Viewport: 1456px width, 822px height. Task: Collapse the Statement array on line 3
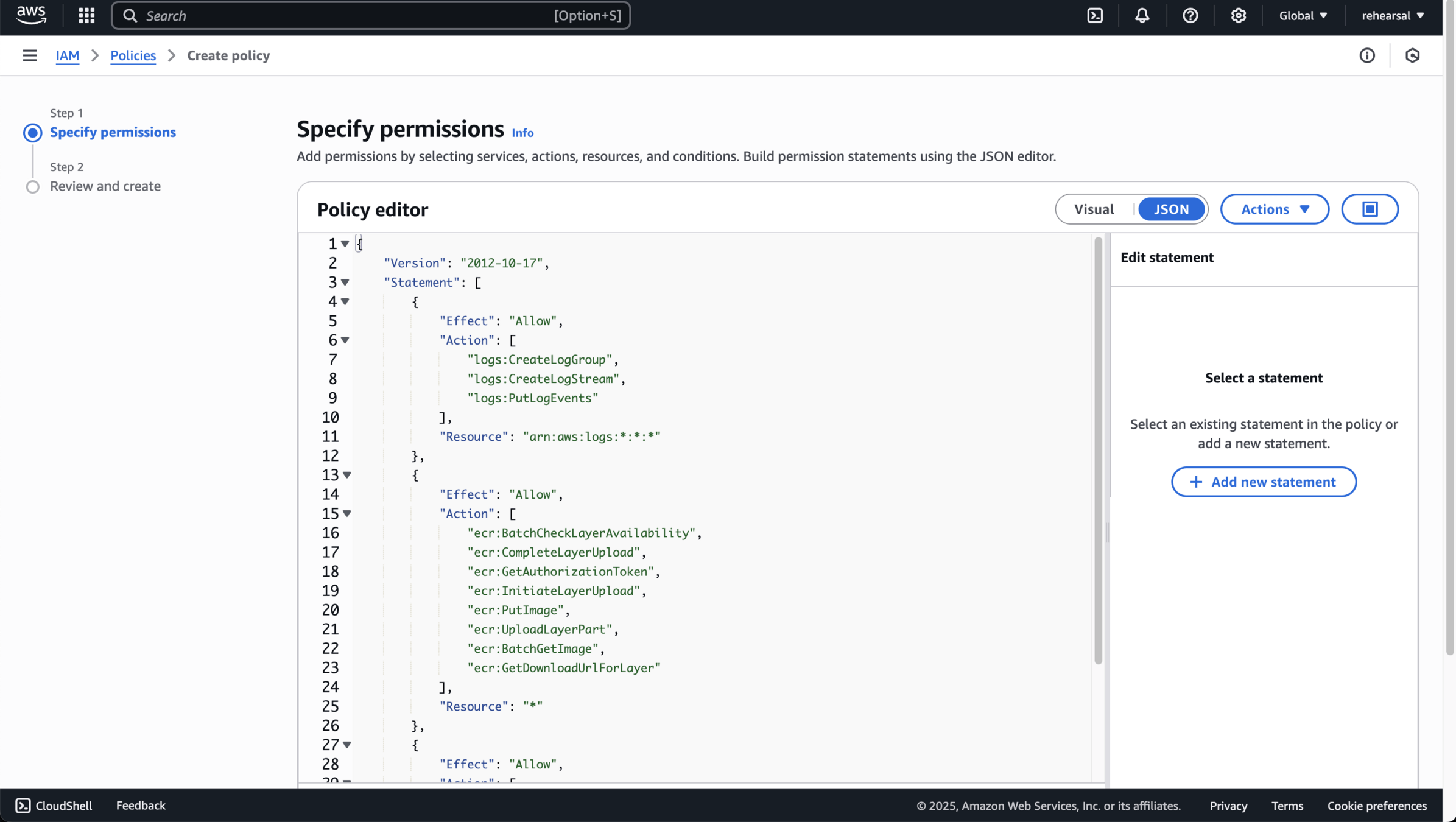(x=345, y=283)
